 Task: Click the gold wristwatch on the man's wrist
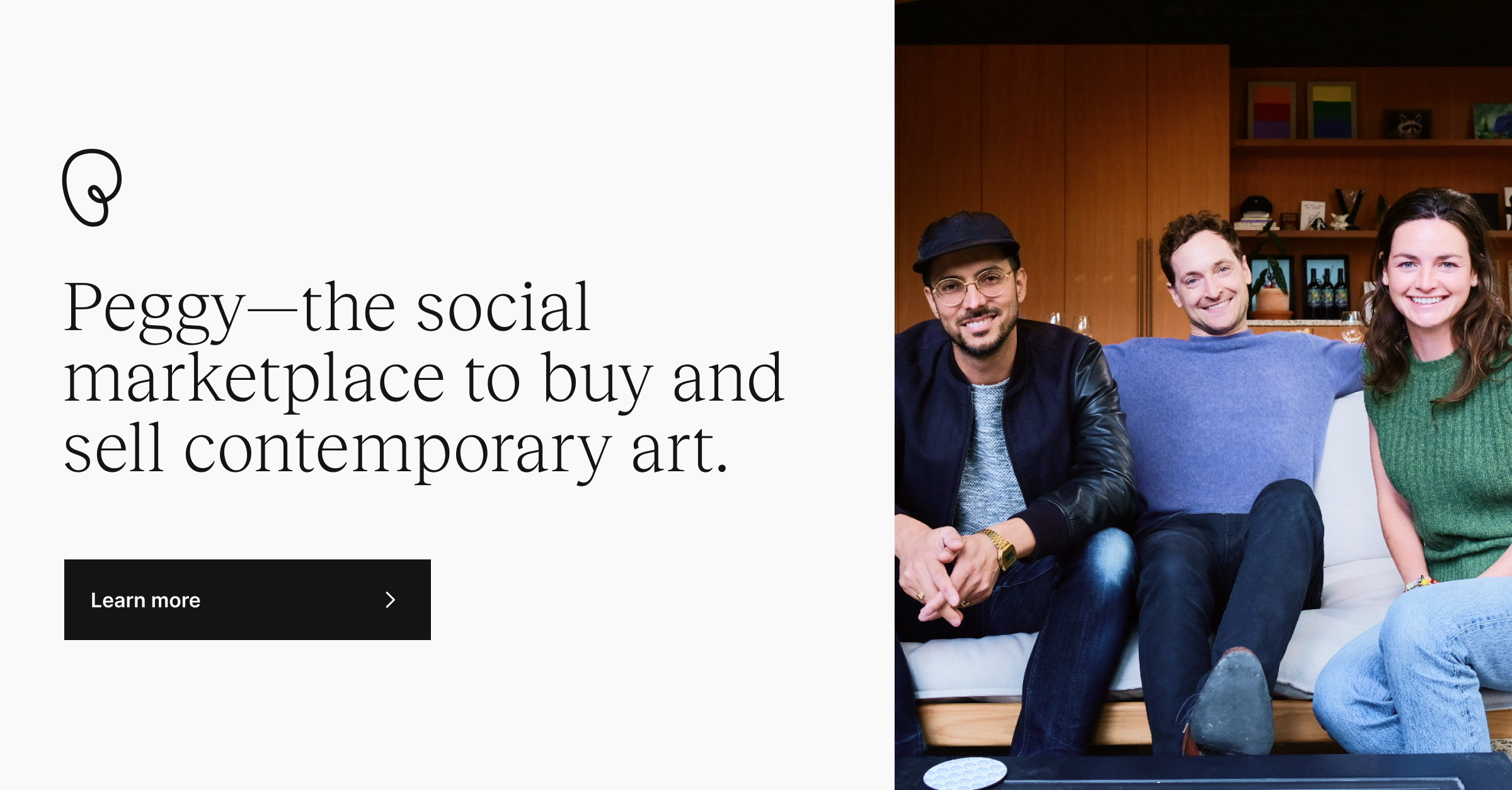tap(1000, 549)
